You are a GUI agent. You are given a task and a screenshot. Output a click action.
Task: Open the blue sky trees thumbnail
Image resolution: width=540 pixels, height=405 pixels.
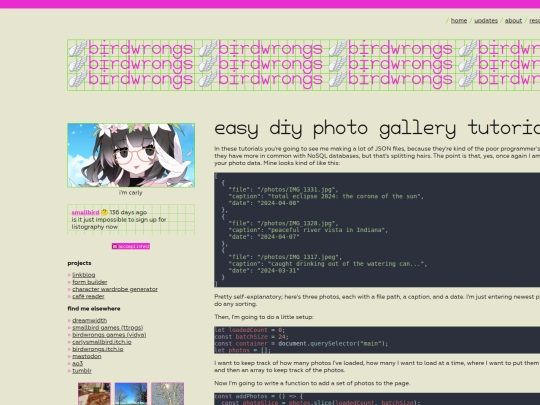point(131,394)
